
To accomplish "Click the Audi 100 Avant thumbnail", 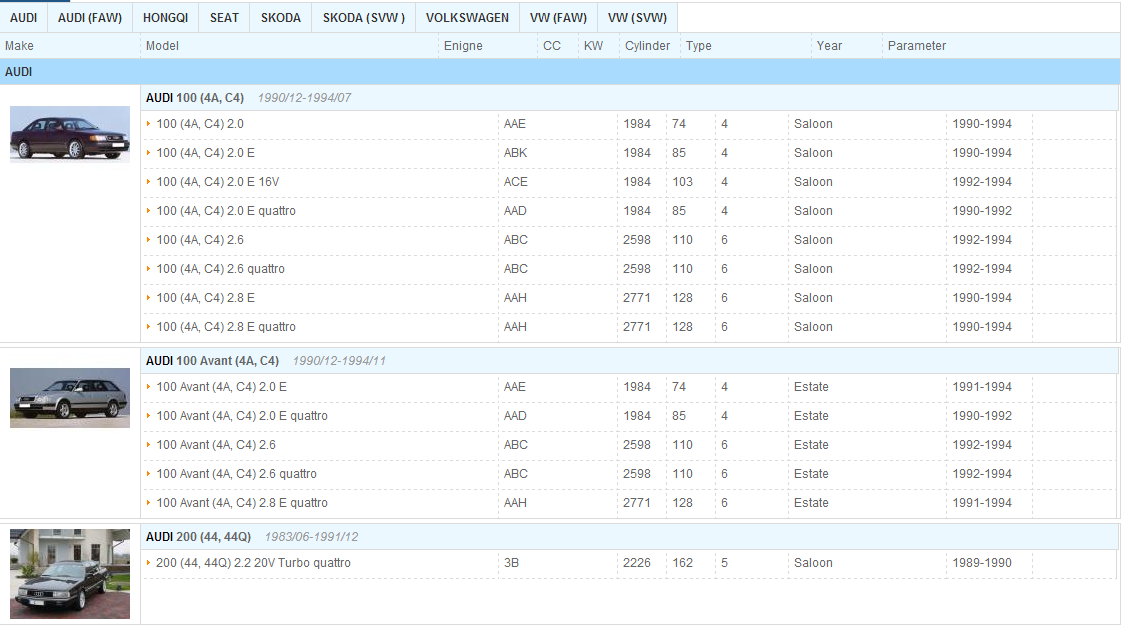I will pos(70,398).
